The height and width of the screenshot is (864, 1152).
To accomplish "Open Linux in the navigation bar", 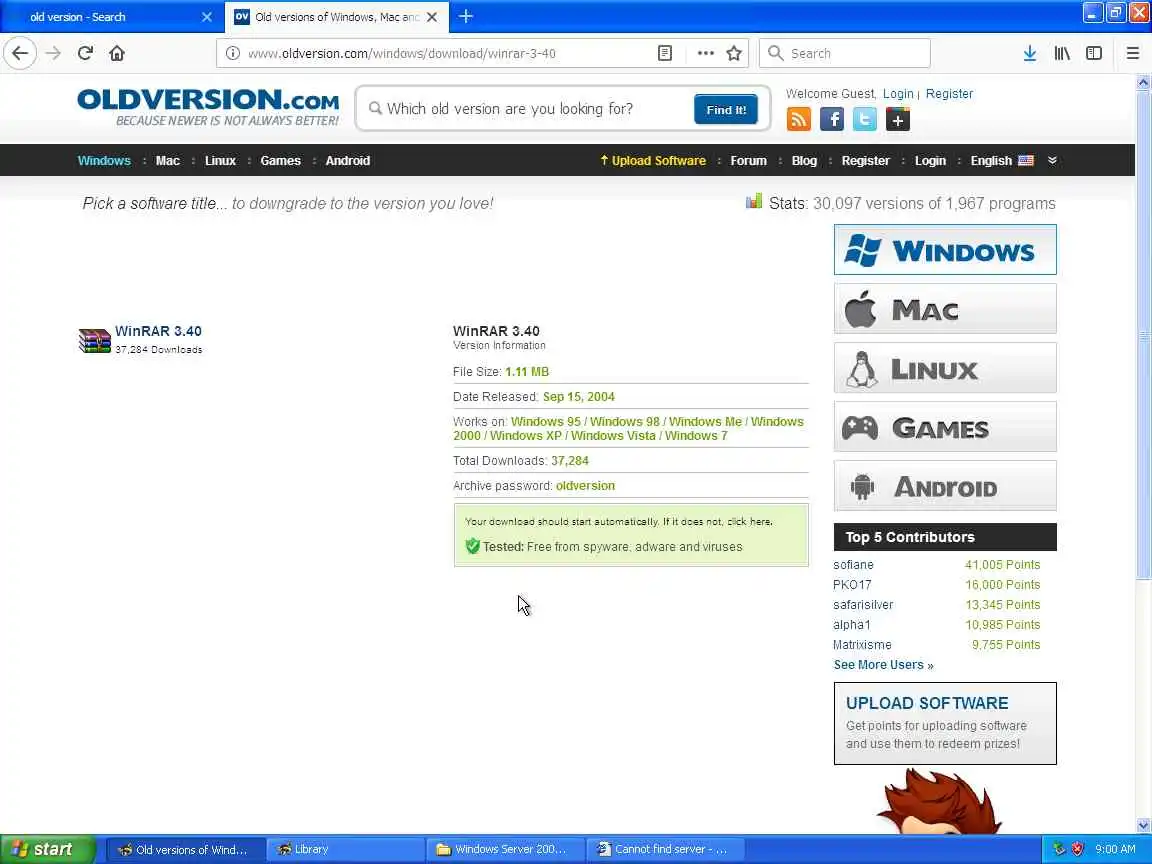I will (220, 160).
